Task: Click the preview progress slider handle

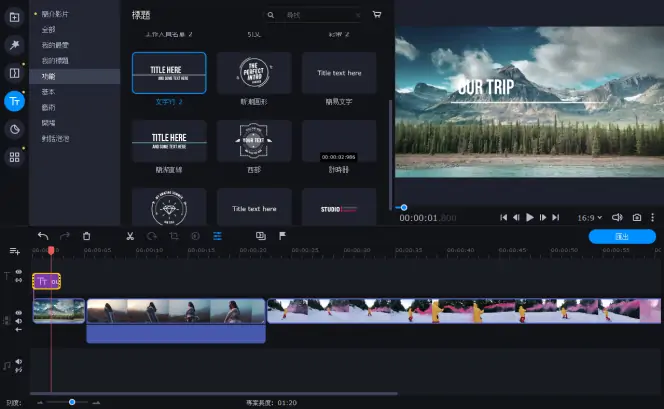Action: pyautogui.click(x=404, y=207)
